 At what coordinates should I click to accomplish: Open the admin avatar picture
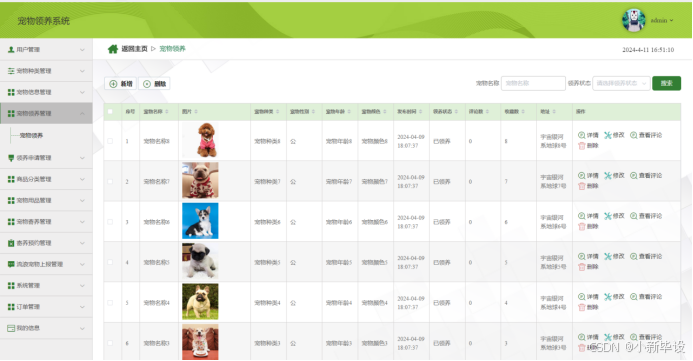point(633,20)
